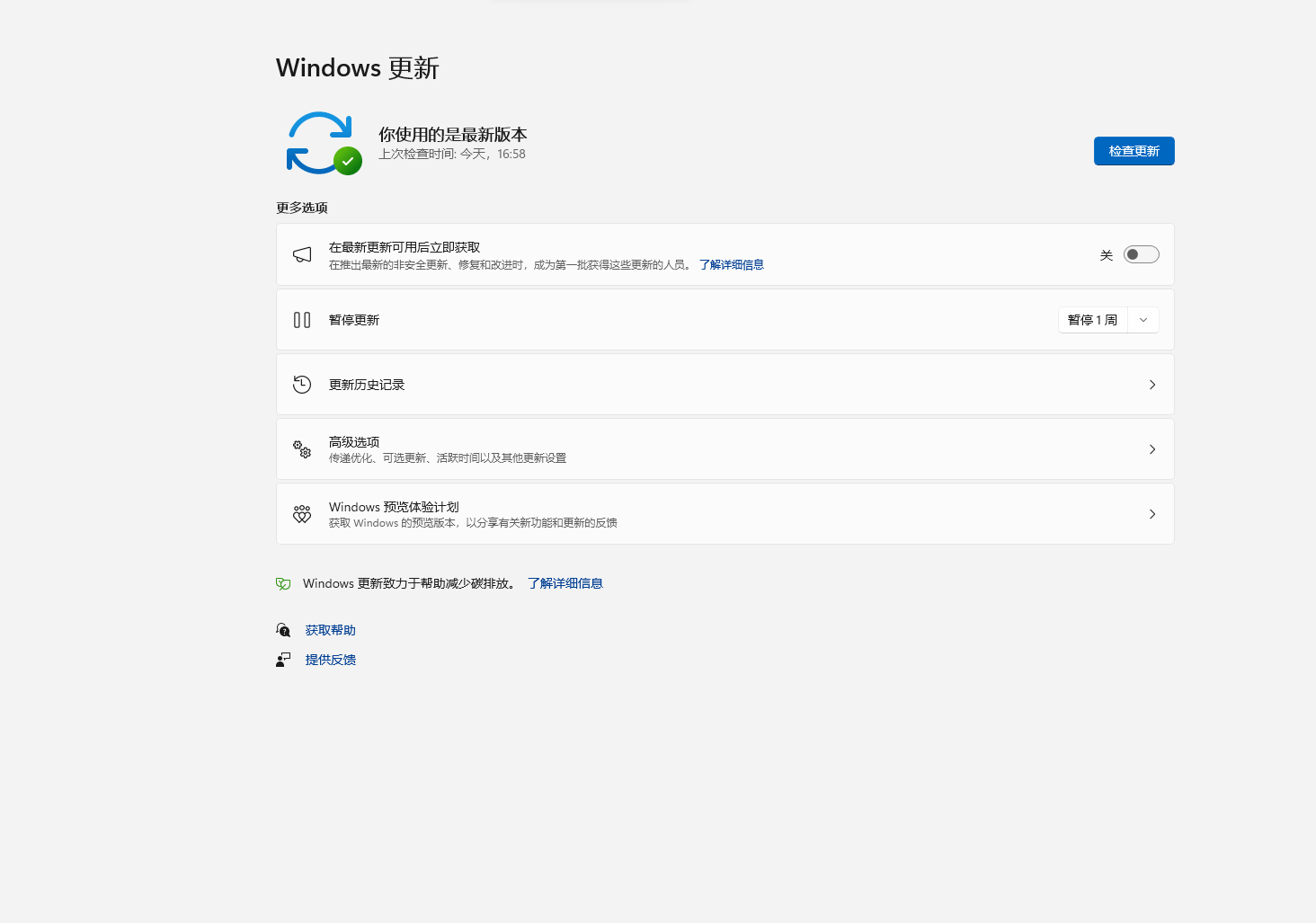Expand the pause duration dropdown arrow
The image size is (1316, 923).
coord(1143,320)
